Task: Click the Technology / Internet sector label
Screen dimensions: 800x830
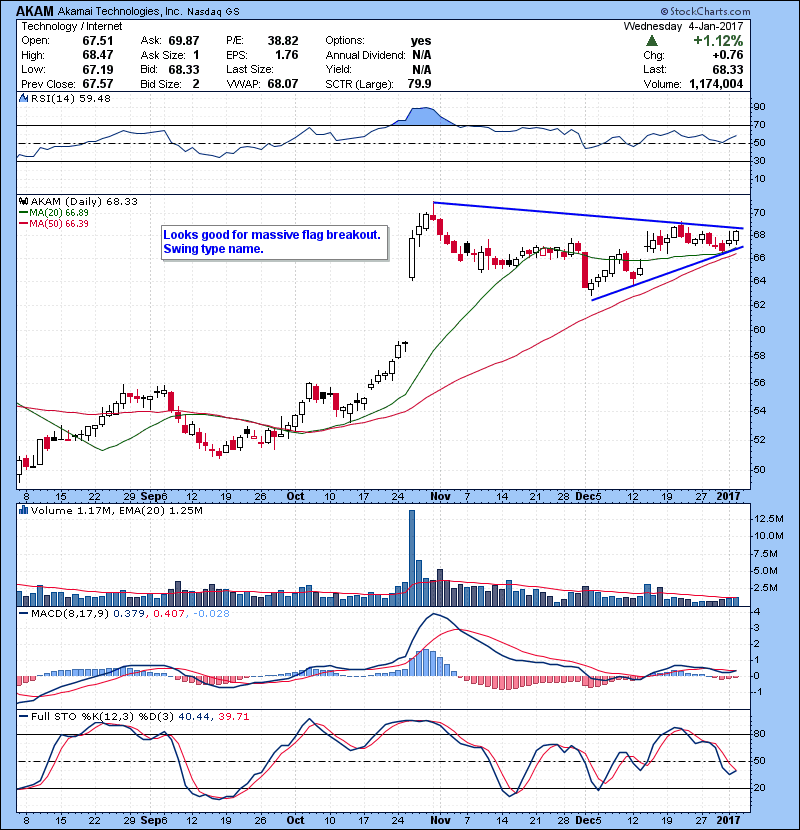Action: 71,26
